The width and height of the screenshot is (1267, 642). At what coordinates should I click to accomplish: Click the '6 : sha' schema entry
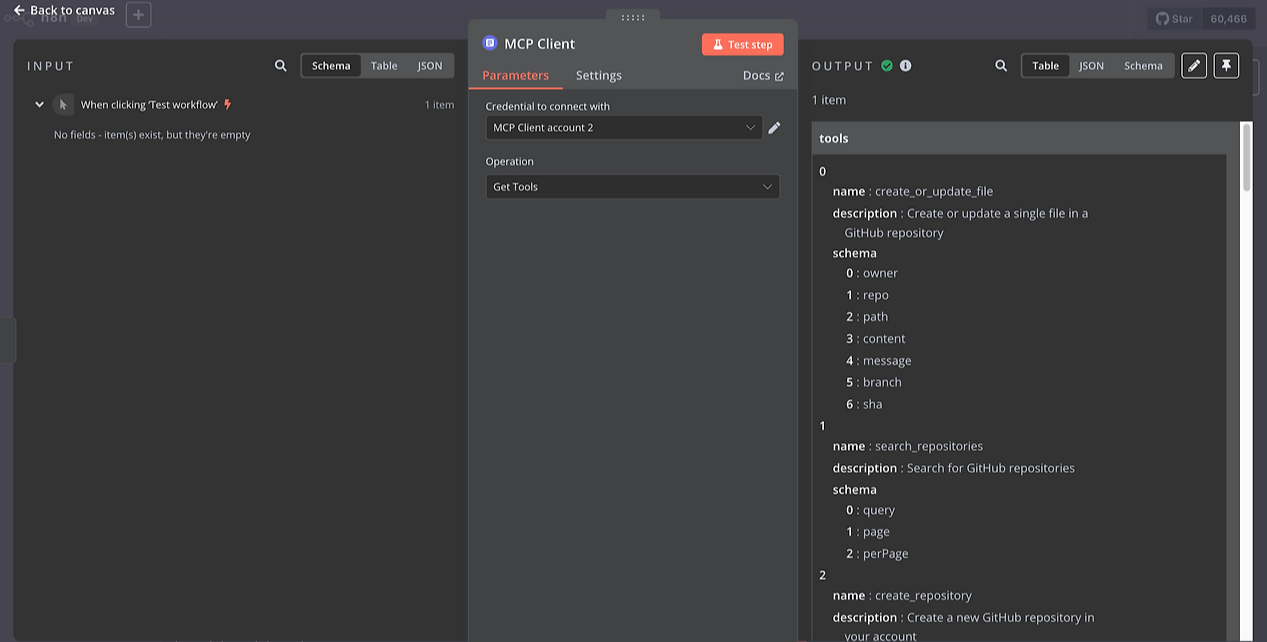[x=864, y=404]
